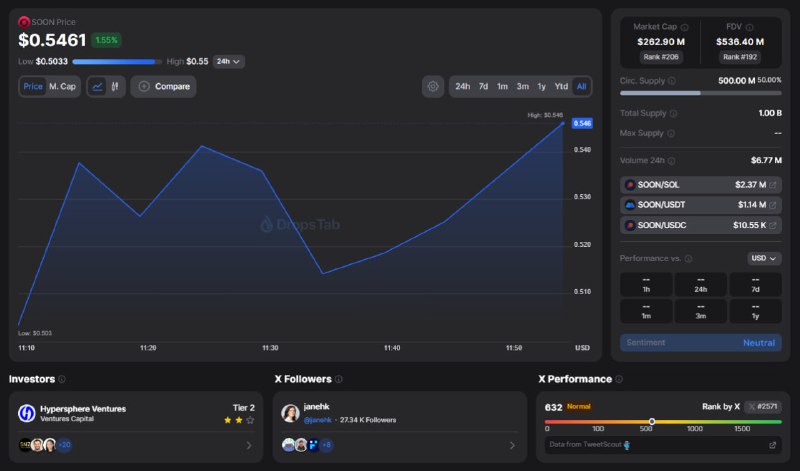Click Hypersphere Ventures logo icon
This screenshot has height=471, width=800.
tap(27, 413)
